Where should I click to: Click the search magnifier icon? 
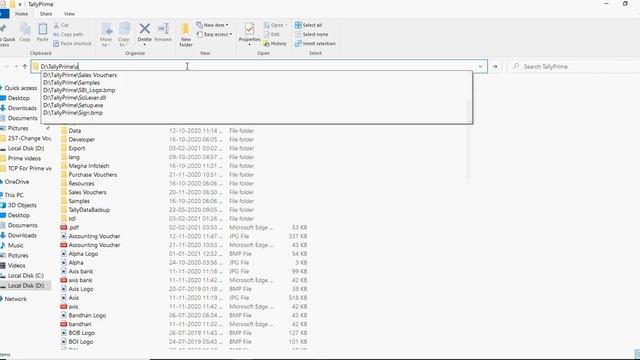(516, 66)
